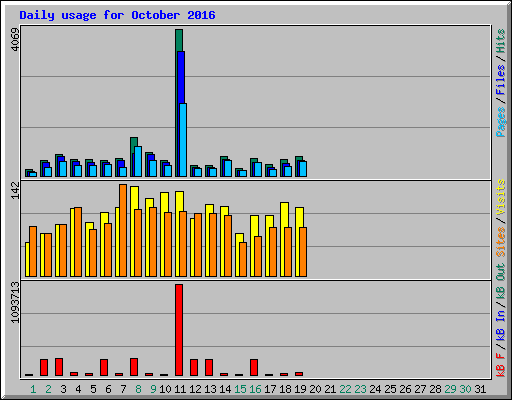Viewport: 512px width, 400px height.
Task: Click the tall green Hits bar for day 11
Action: 179,40
